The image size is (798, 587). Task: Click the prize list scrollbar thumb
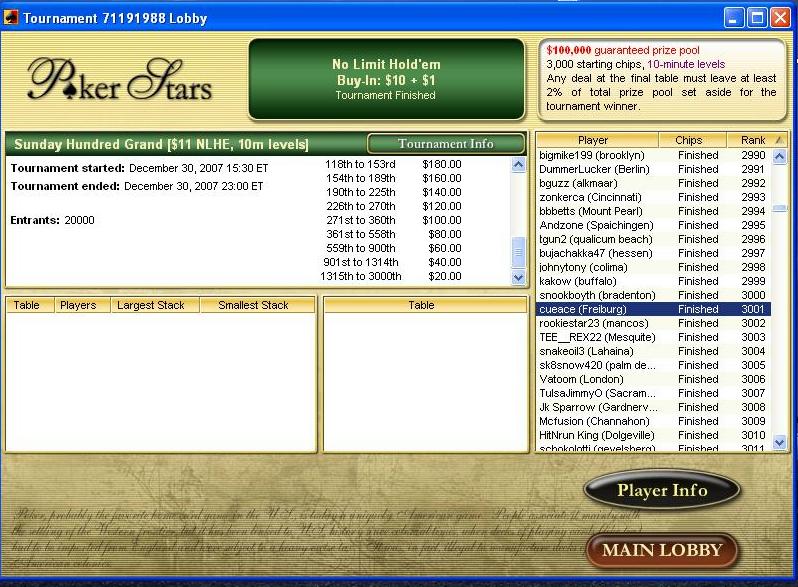[x=518, y=253]
